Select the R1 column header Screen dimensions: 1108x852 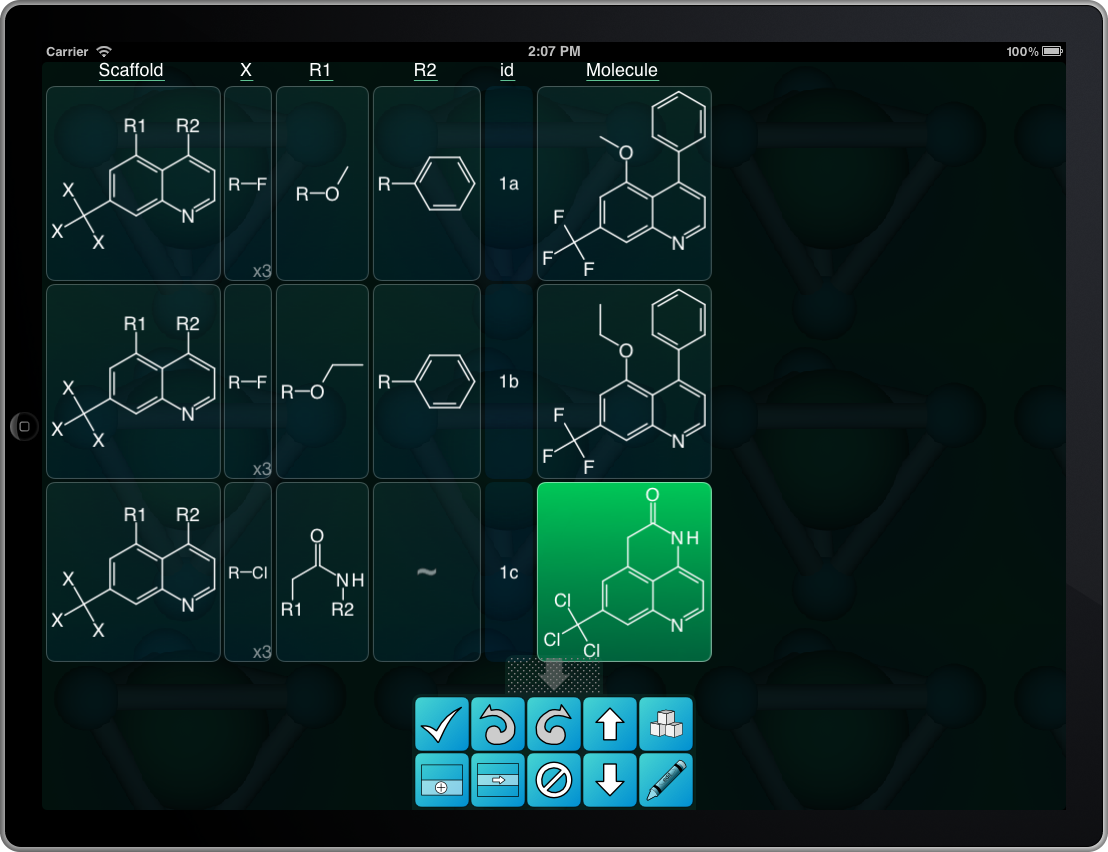pyautogui.click(x=320, y=70)
